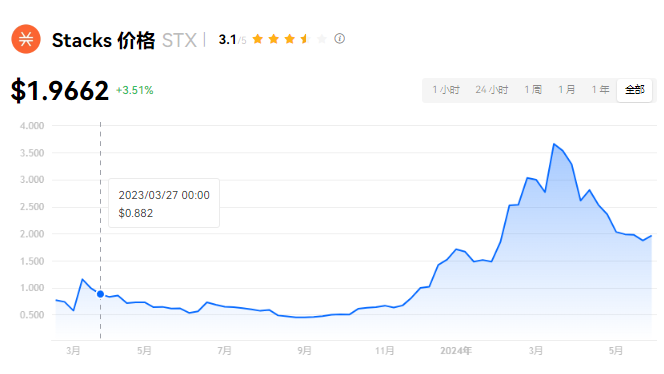The image size is (664, 374).
Task: Click the 2024年 axis label
Action: click(456, 351)
